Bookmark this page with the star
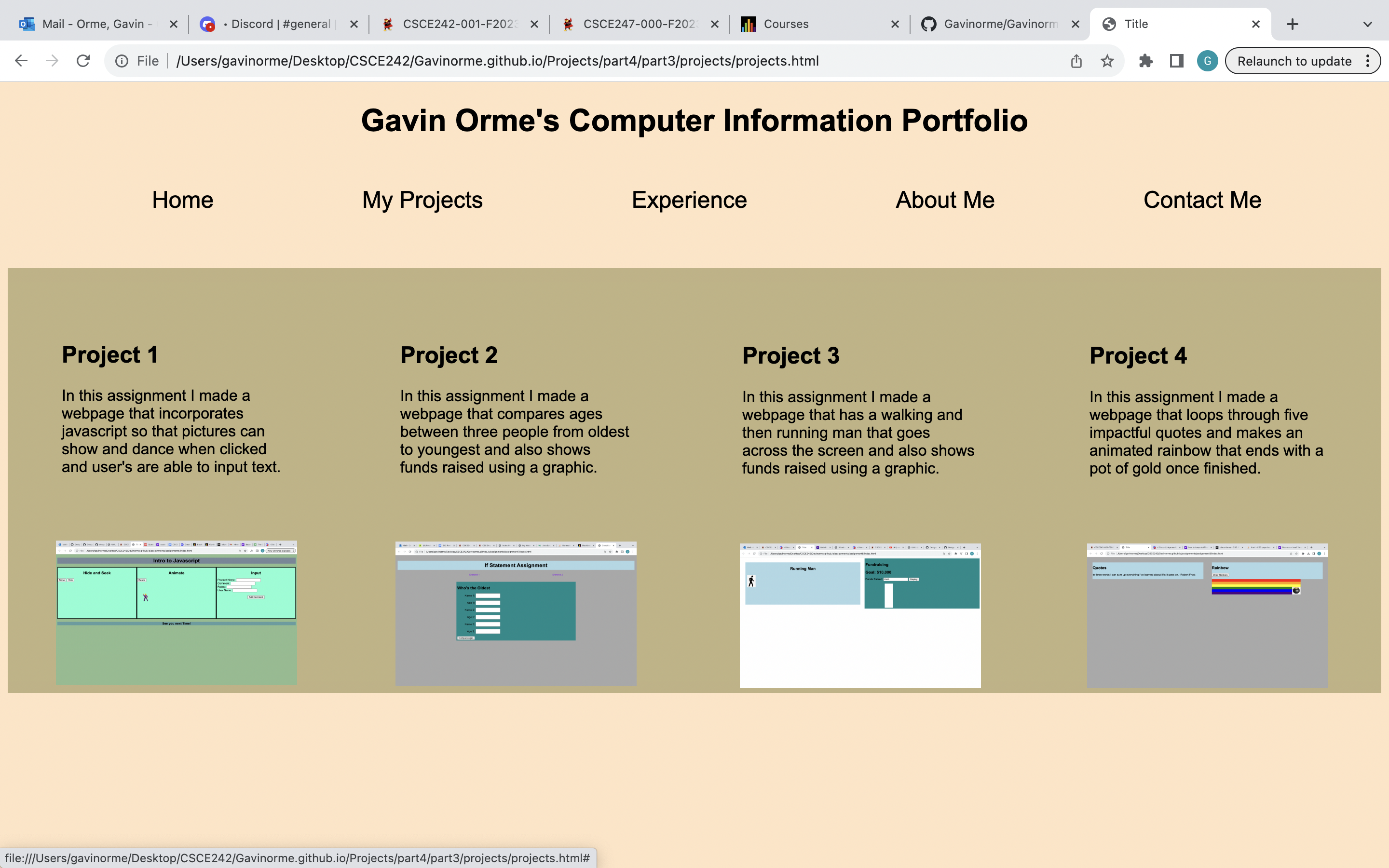Viewport: 1389px width, 868px height. pyautogui.click(x=1107, y=61)
